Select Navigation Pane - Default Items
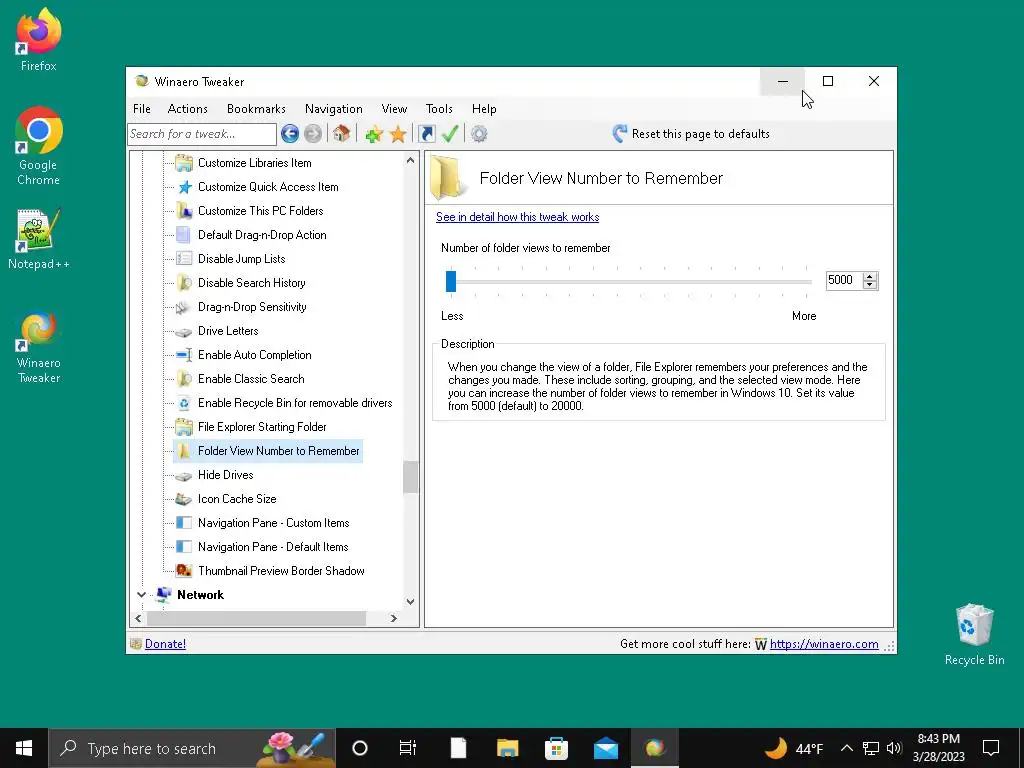Viewport: 1024px width, 768px height. tap(273, 547)
